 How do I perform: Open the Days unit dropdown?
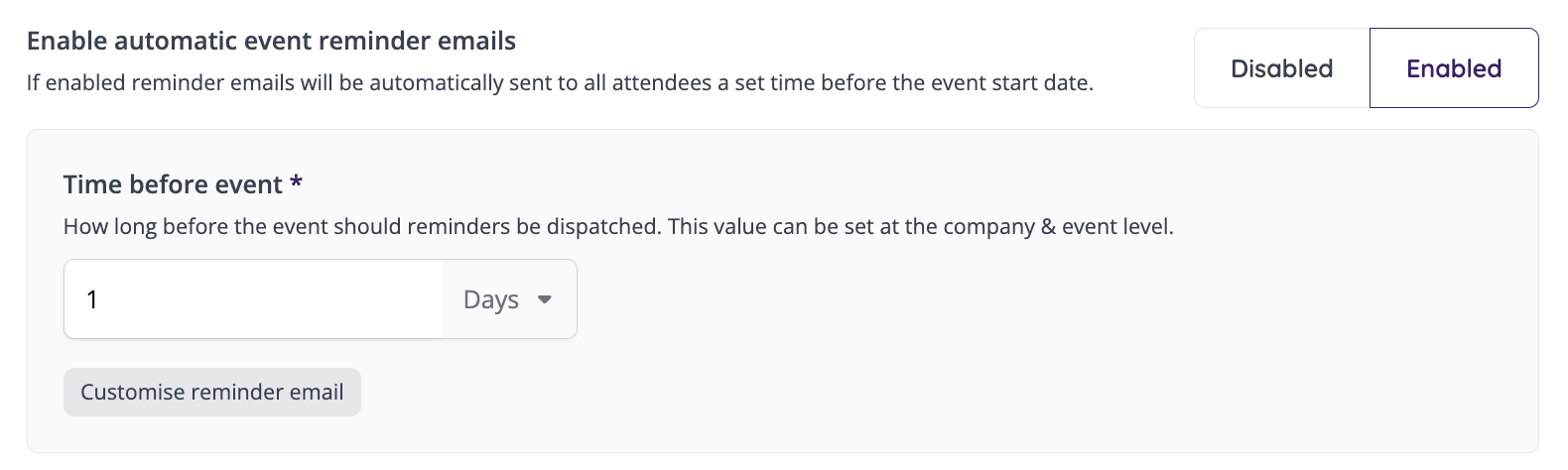[x=509, y=299]
